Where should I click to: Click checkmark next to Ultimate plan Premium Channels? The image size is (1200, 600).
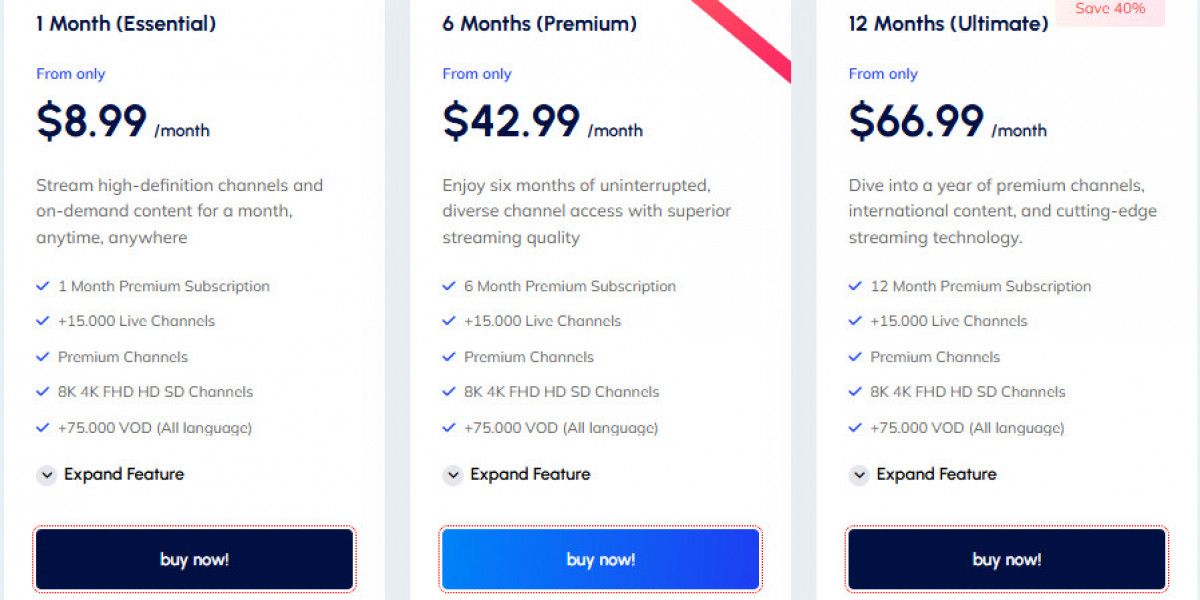(855, 357)
